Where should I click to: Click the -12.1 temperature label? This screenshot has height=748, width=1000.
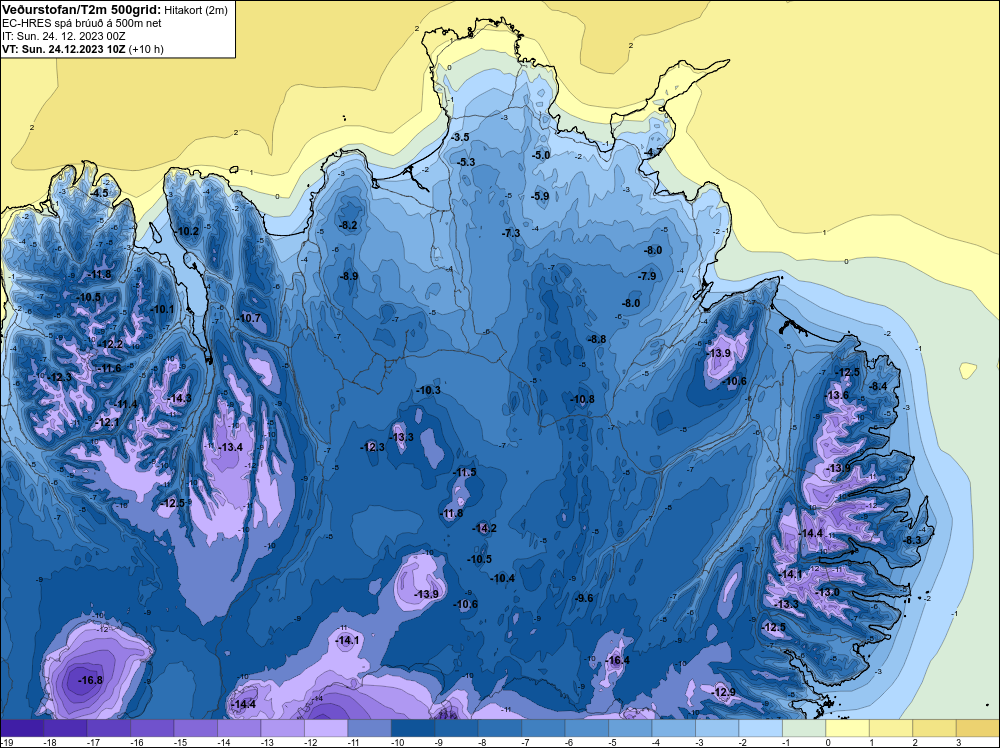pyautogui.click(x=107, y=422)
